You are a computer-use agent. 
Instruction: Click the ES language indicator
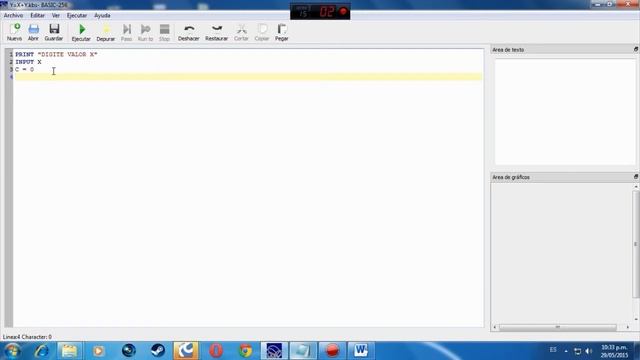pyautogui.click(x=553, y=350)
